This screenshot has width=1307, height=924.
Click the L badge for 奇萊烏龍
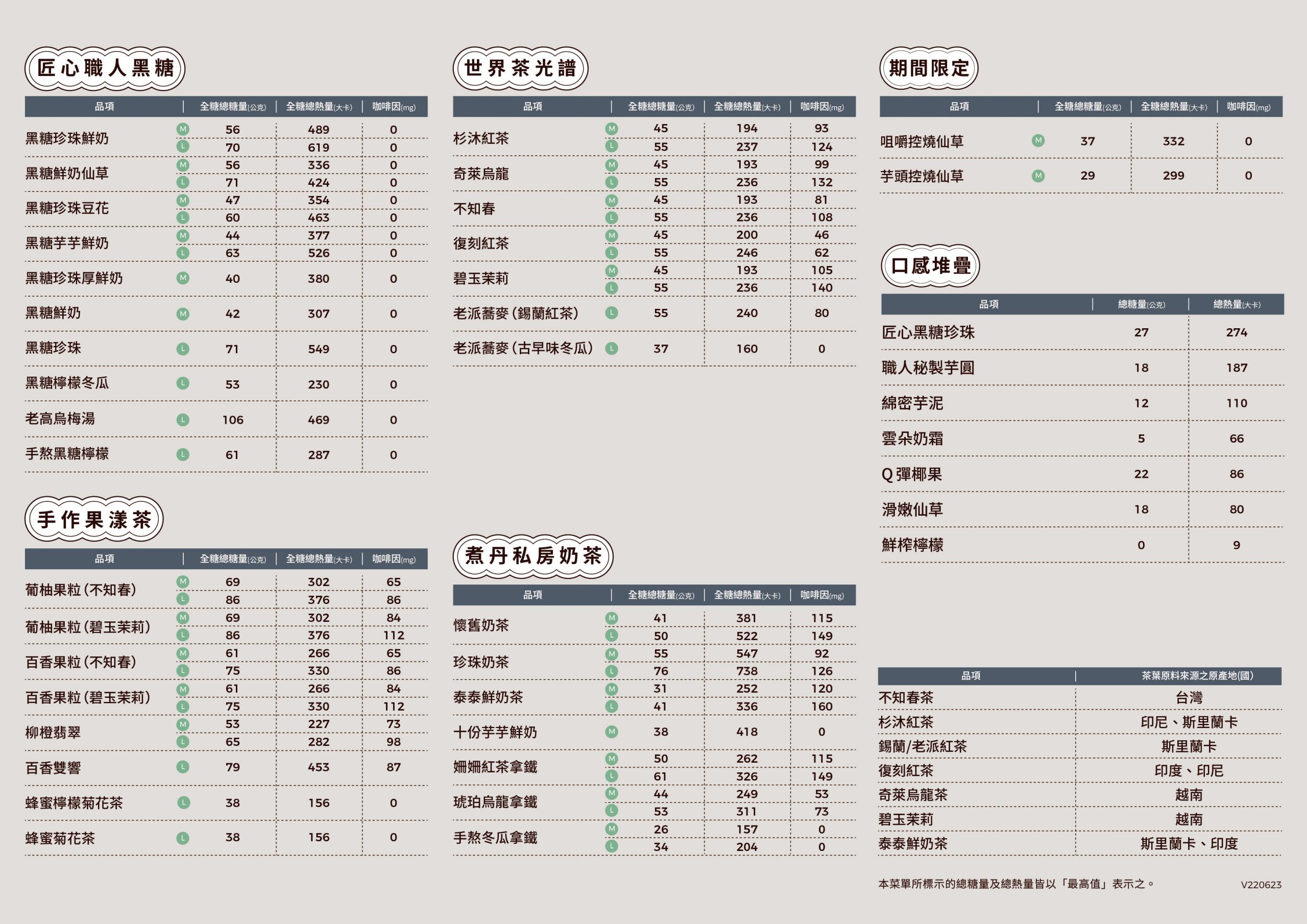611,182
